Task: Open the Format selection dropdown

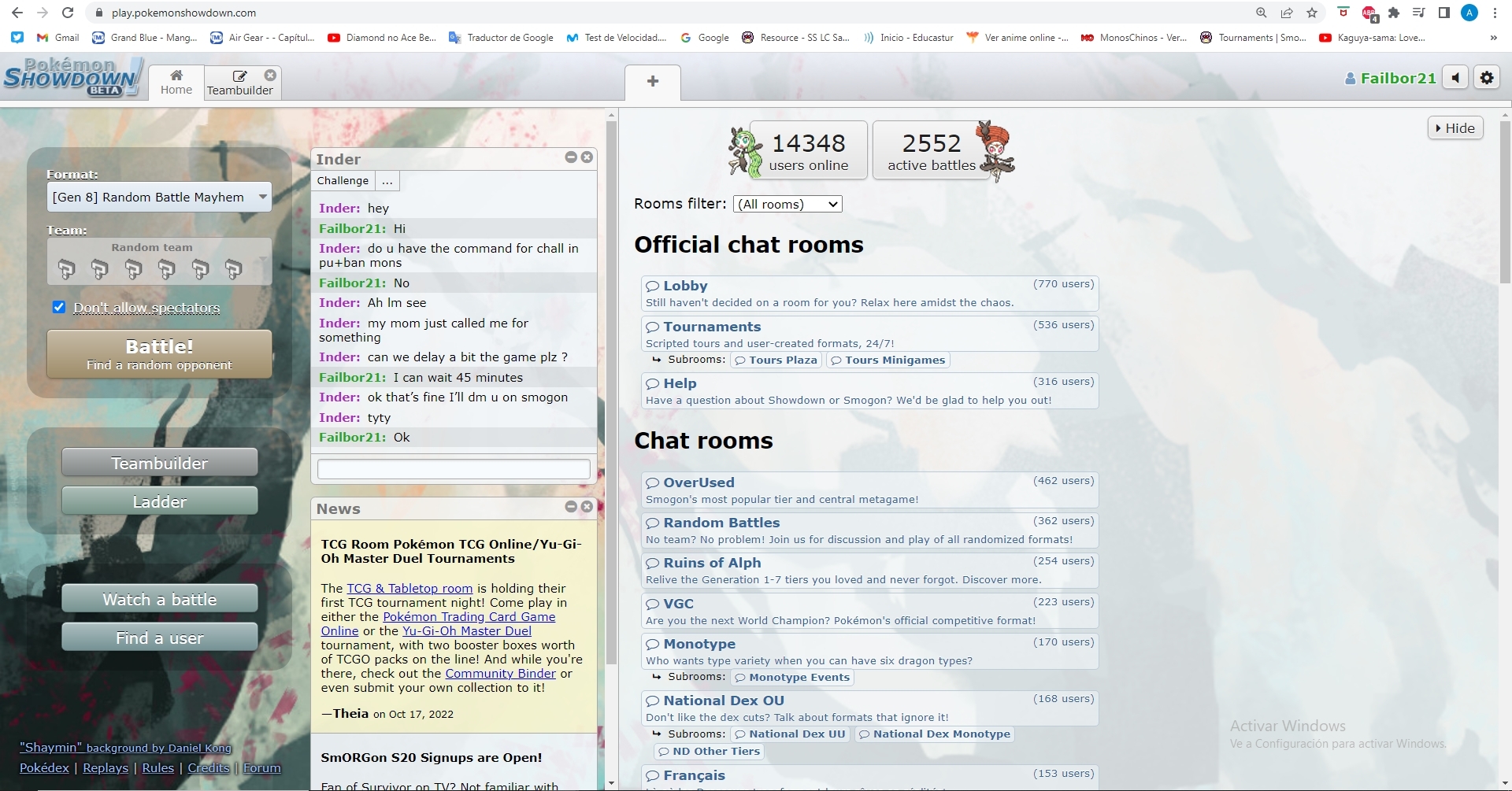Action: tap(159, 197)
